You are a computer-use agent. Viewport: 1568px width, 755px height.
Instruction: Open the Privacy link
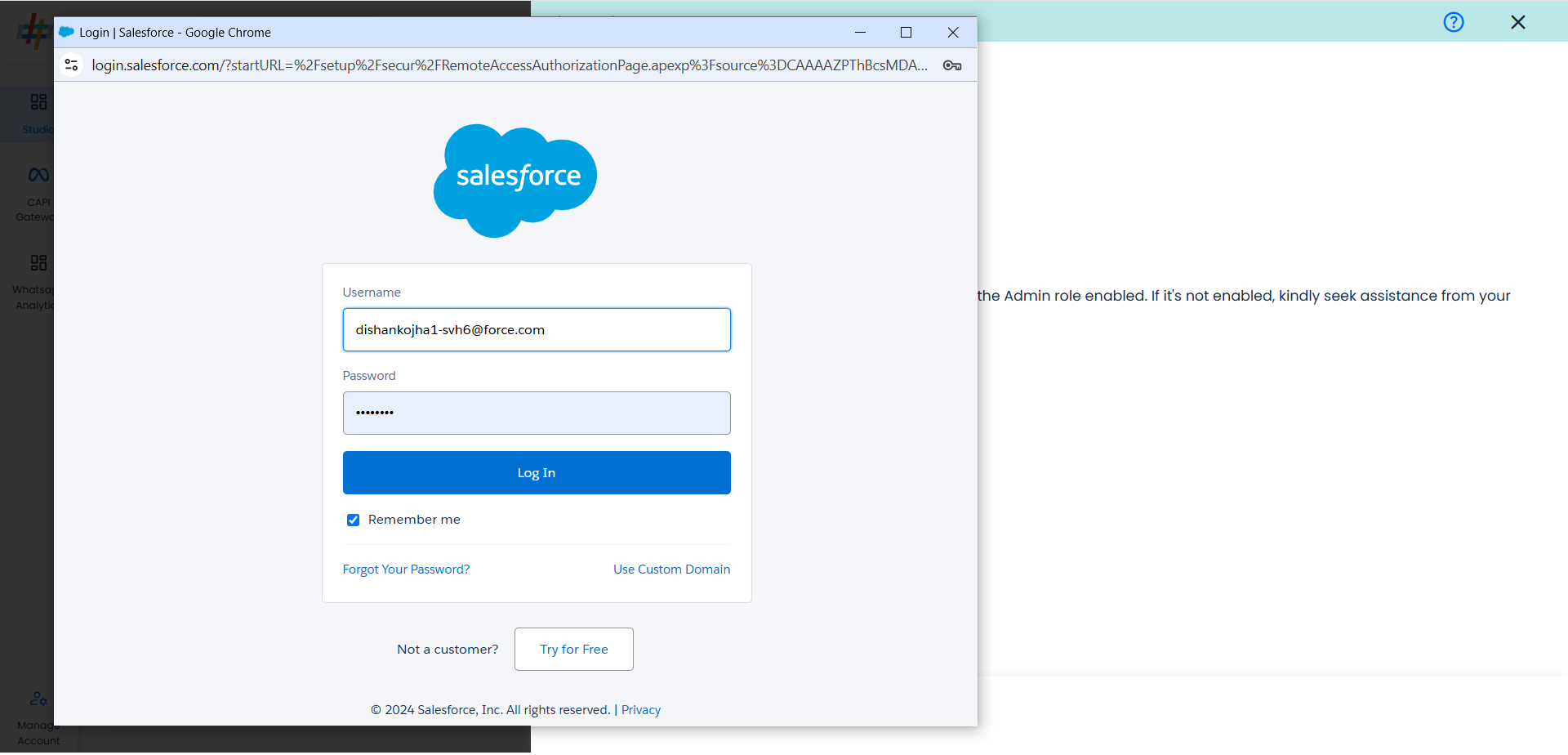click(x=641, y=710)
